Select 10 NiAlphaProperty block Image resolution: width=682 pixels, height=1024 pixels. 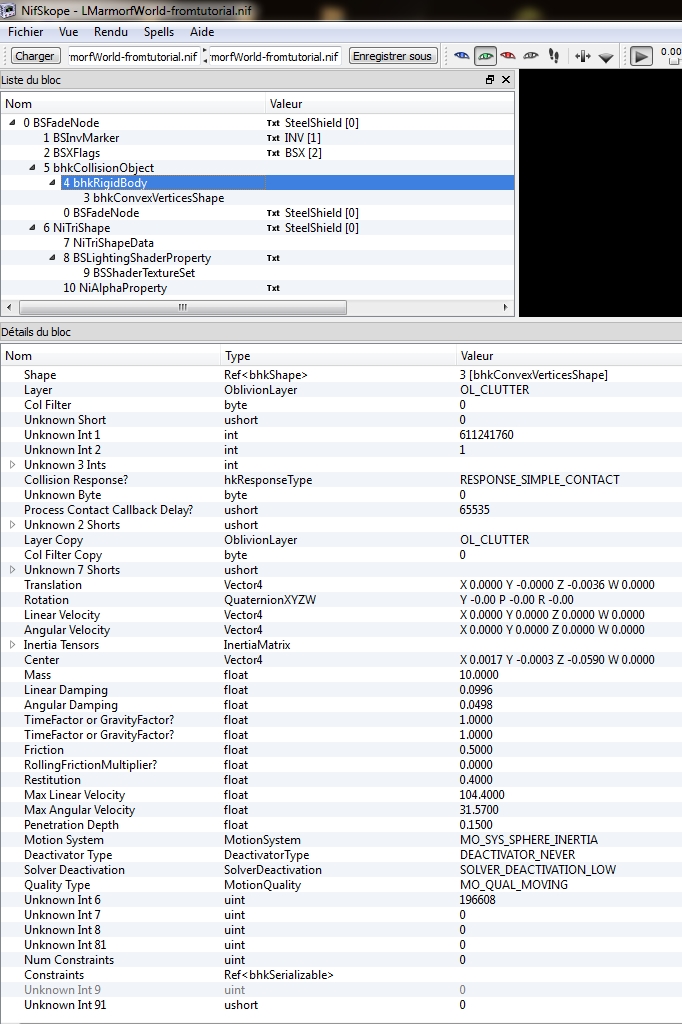115,288
